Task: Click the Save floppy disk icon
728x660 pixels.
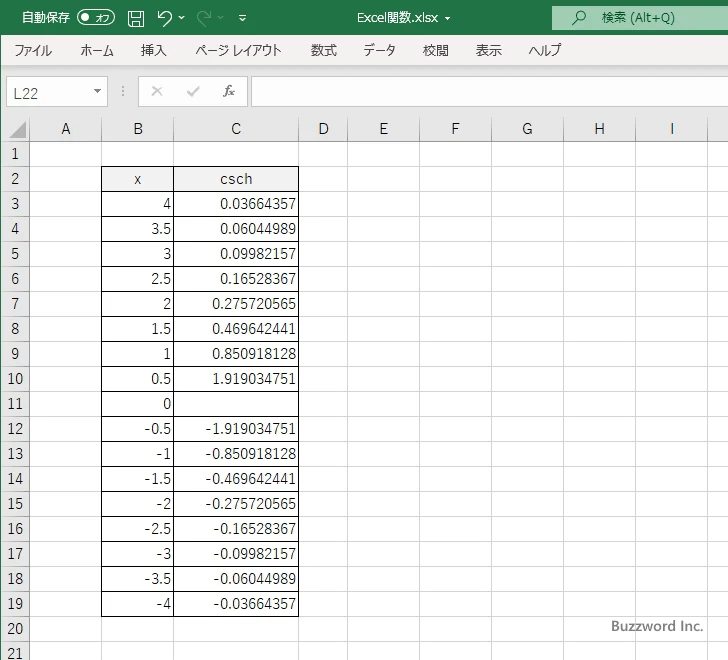Action: pos(136,18)
